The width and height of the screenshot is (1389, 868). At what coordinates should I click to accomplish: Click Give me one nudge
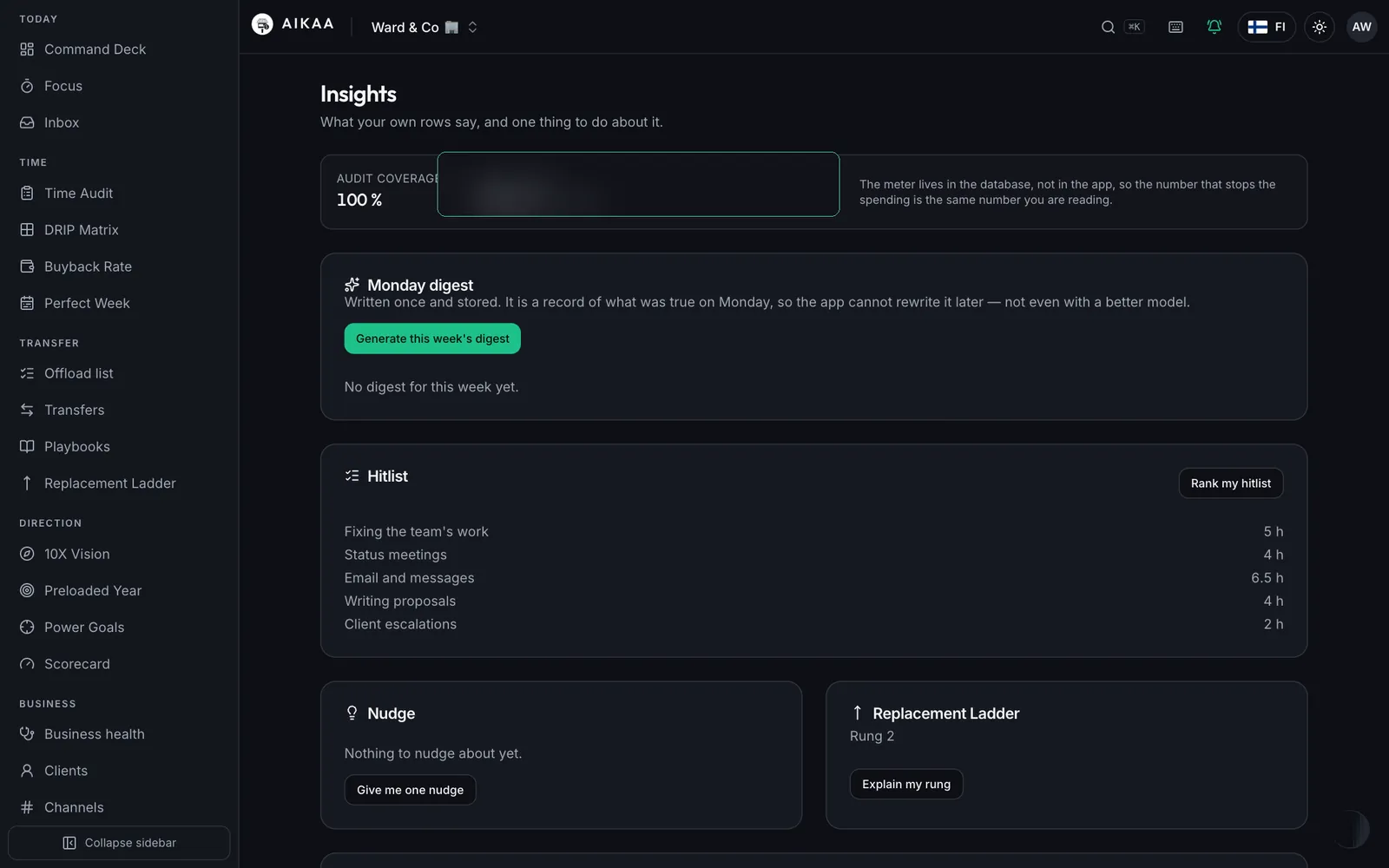(410, 790)
